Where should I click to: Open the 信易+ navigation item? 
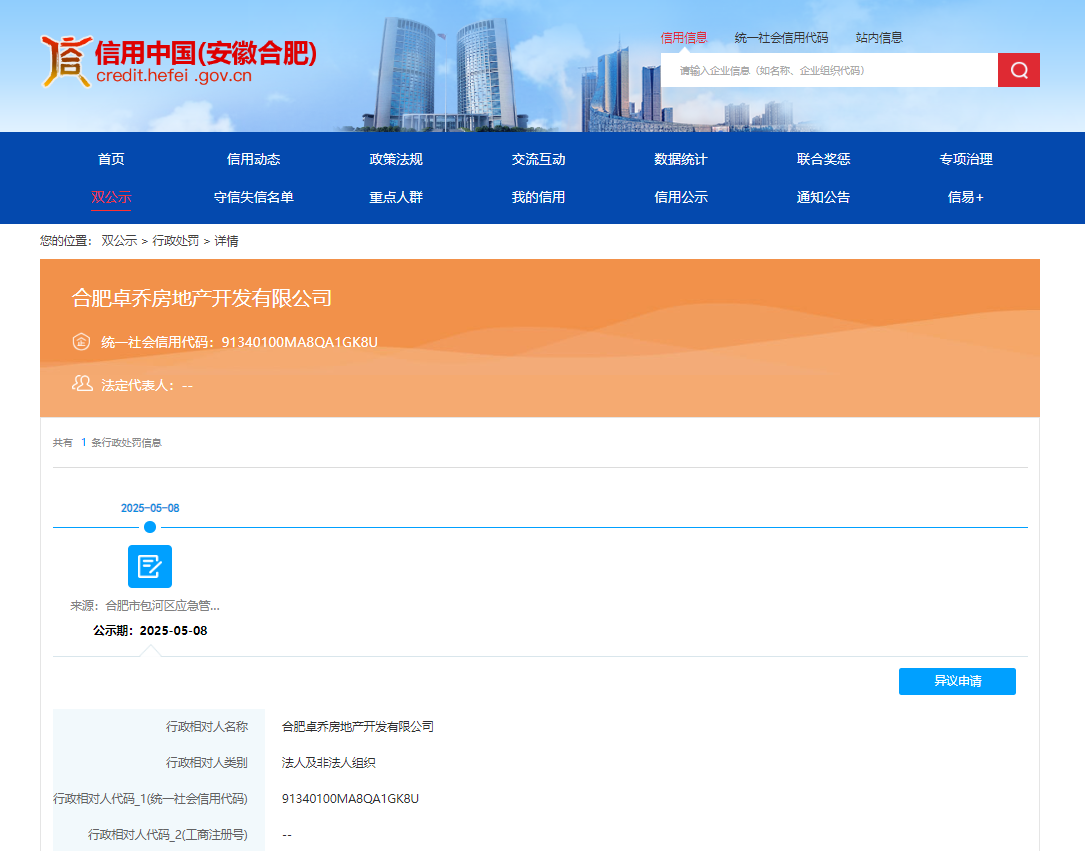(965, 197)
